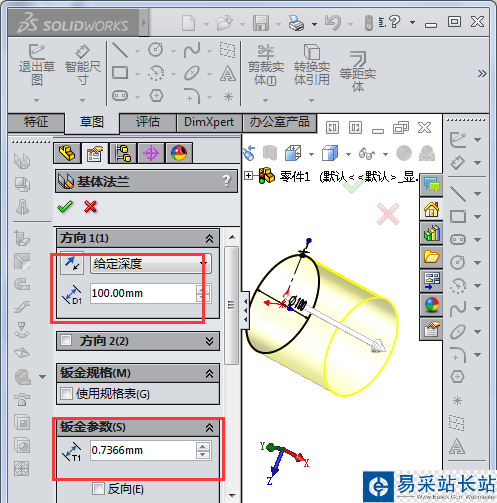
Task: Decrease thickness with T1 spinner down arrow
Action: 203,455
